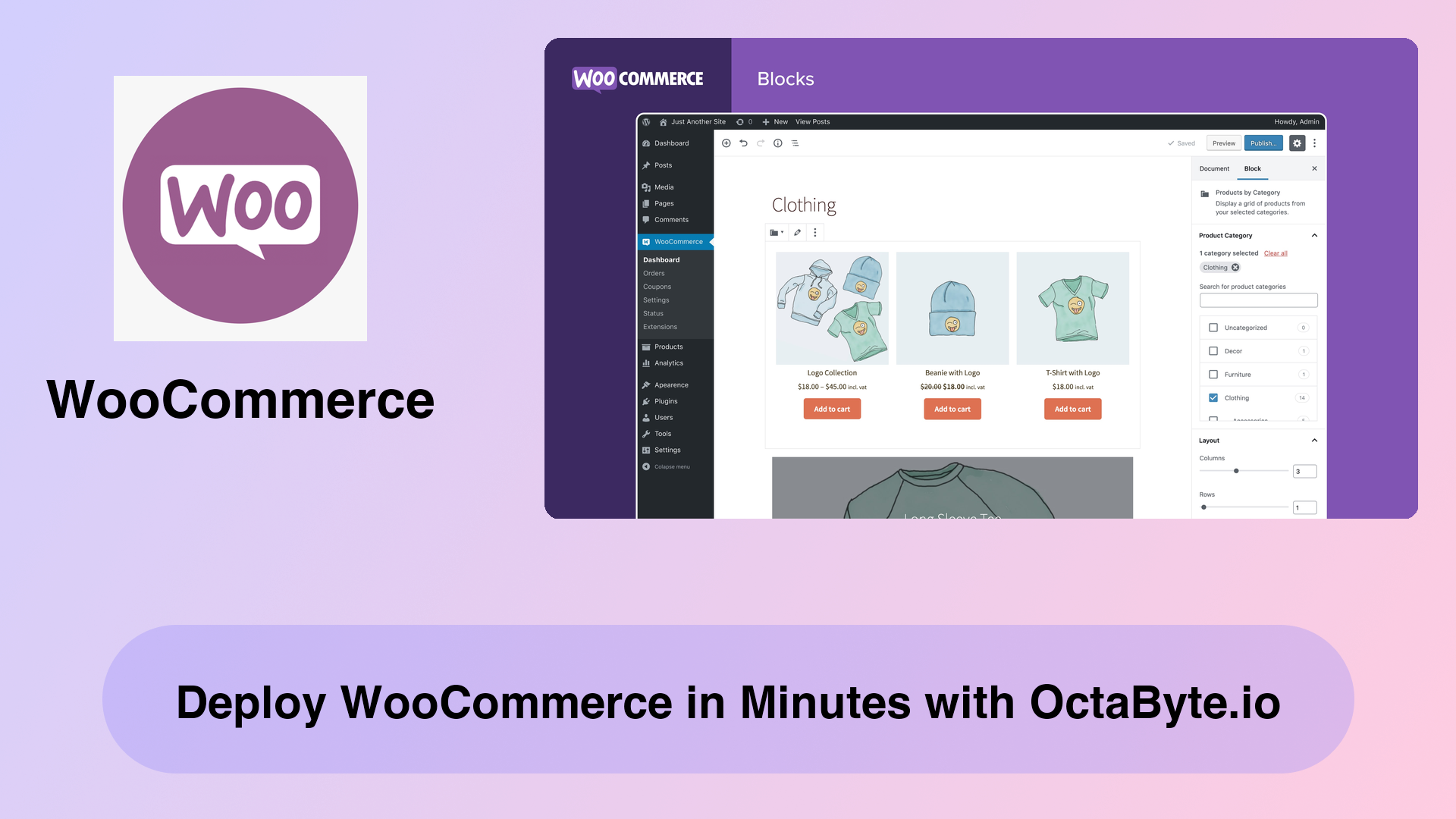Click the block options three-dot icon
The height and width of the screenshot is (819, 1456).
[815, 231]
